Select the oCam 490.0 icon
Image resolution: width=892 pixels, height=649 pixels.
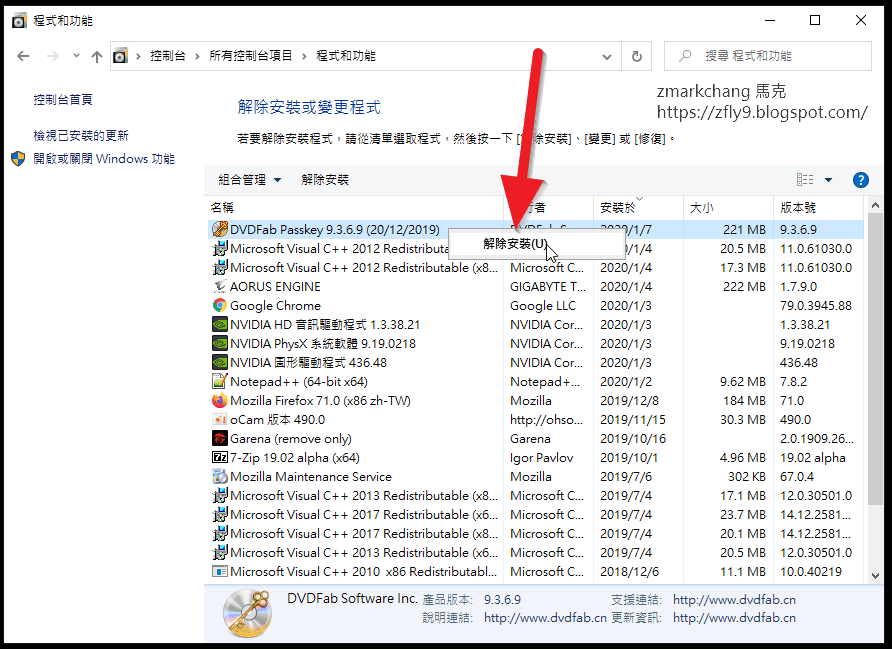(220, 419)
